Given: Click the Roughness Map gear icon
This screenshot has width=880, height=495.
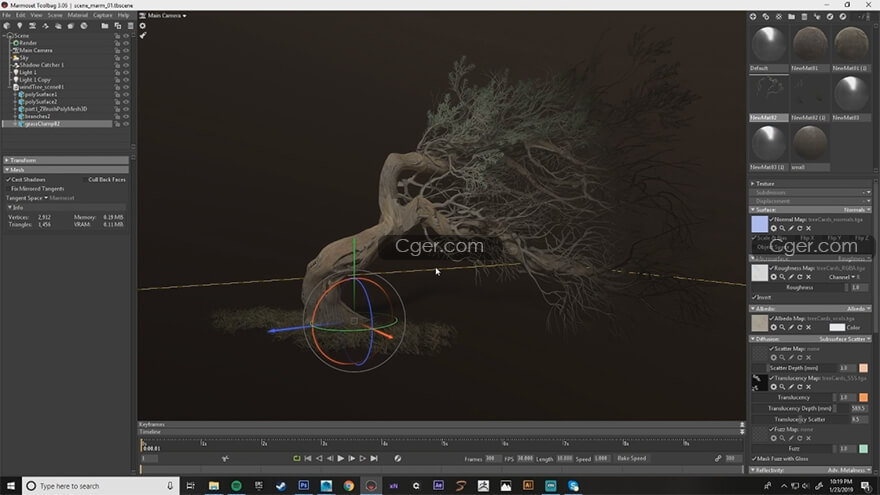Looking at the screenshot, I should click(773, 277).
